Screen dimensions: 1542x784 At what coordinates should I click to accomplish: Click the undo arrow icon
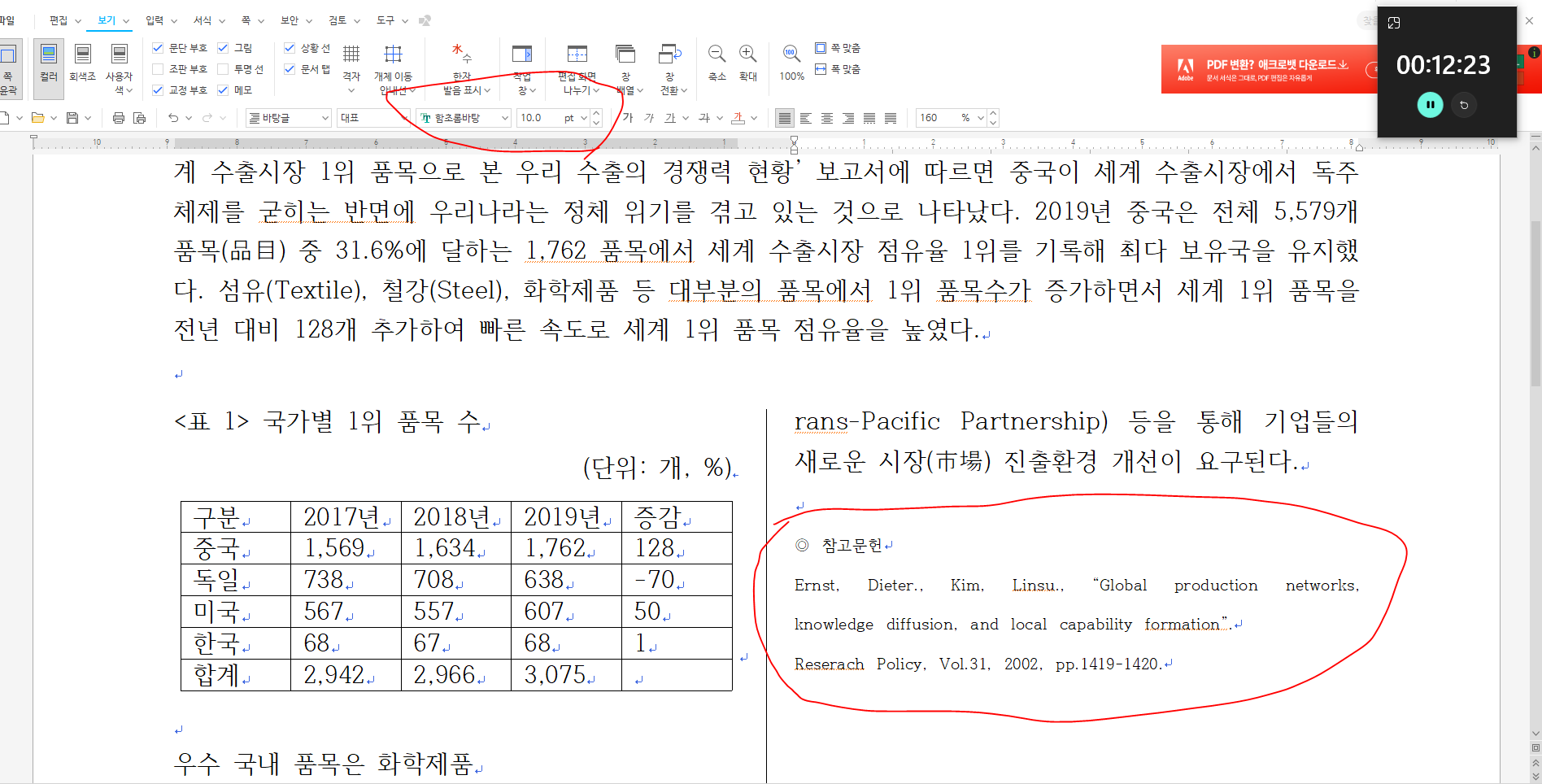pos(173,118)
